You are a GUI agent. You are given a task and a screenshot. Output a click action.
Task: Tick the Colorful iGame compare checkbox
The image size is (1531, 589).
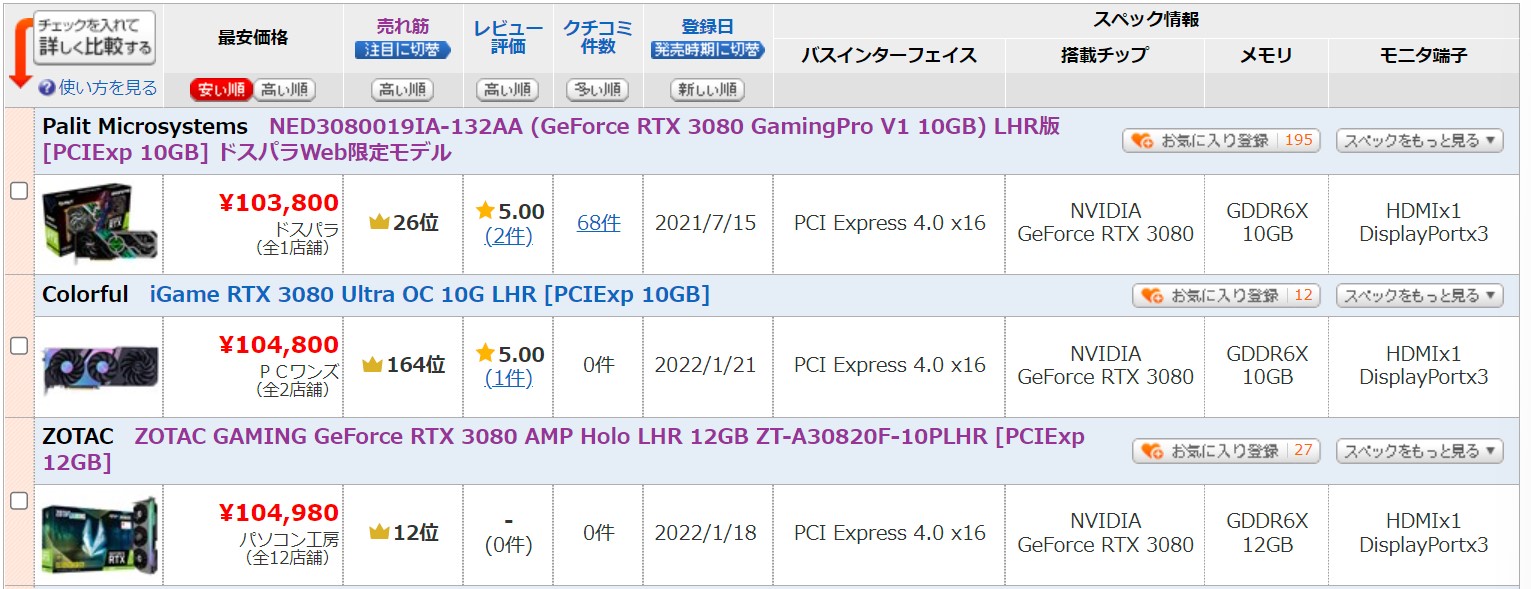coord(19,345)
